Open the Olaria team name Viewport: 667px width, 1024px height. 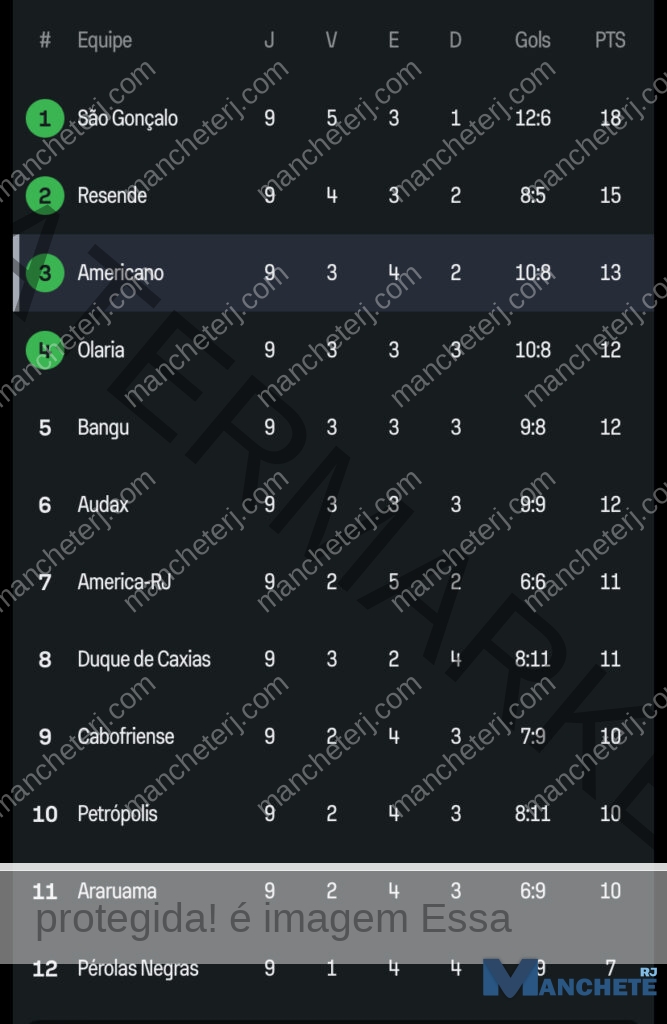tap(101, 350)
